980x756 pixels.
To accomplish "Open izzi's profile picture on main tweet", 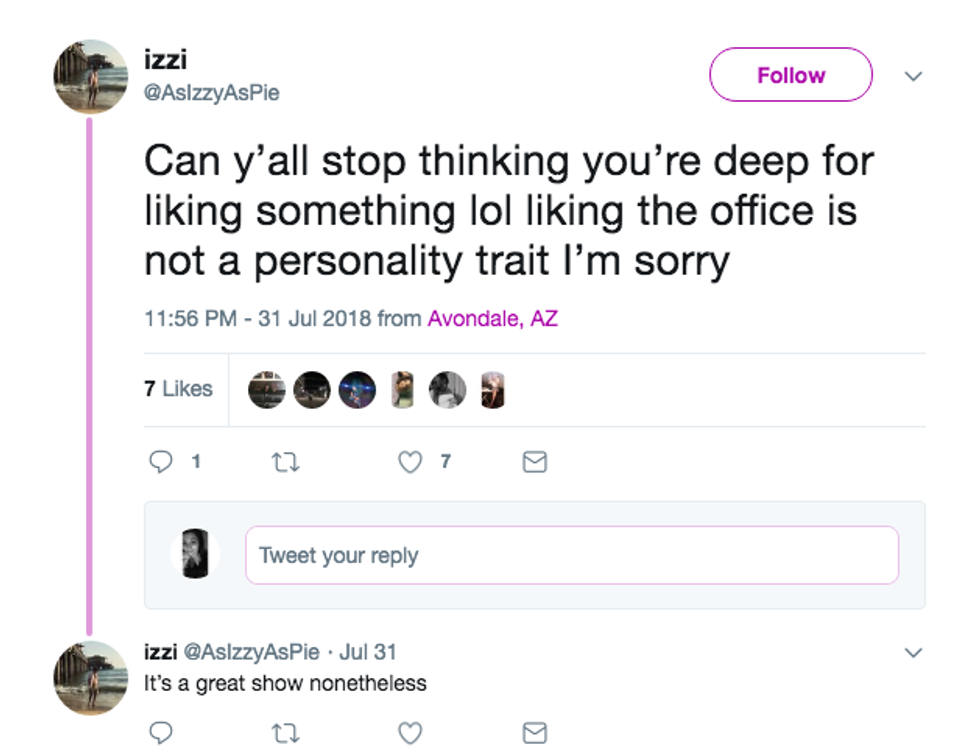I will [90, 76].
